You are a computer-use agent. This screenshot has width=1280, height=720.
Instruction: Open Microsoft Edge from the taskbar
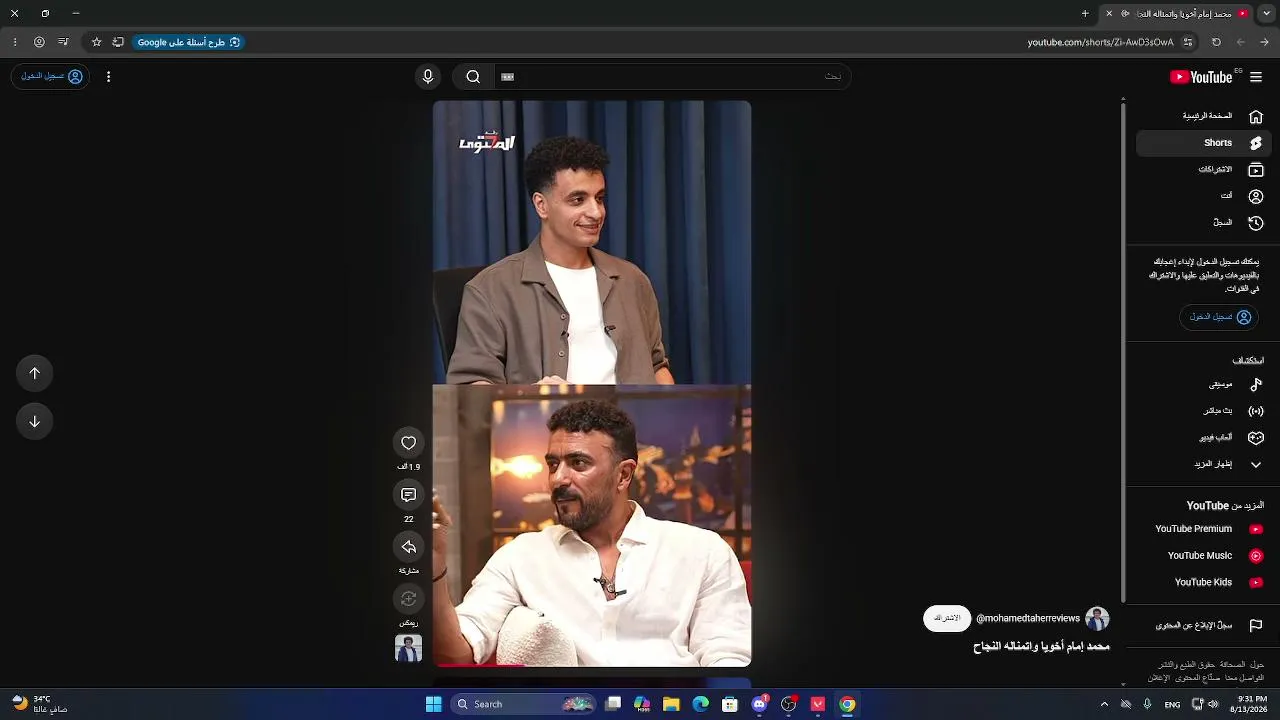701,704
